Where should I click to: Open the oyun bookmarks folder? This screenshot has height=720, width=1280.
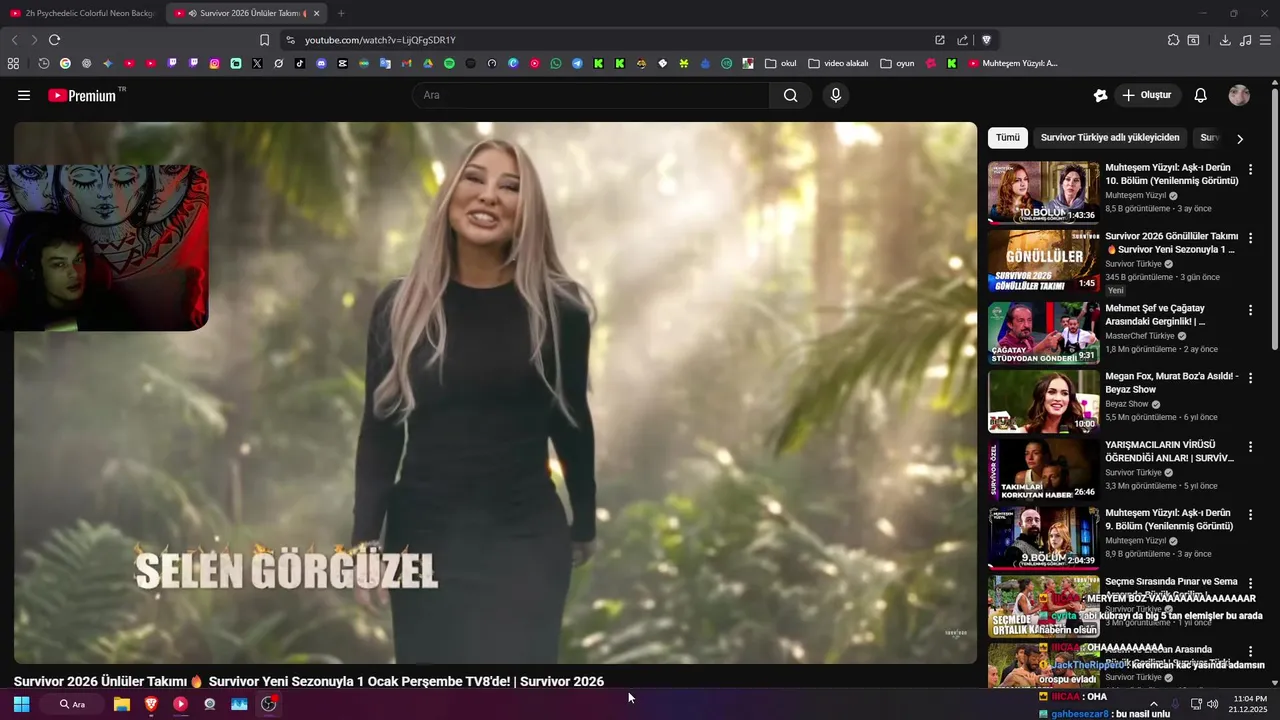point(897,63)
